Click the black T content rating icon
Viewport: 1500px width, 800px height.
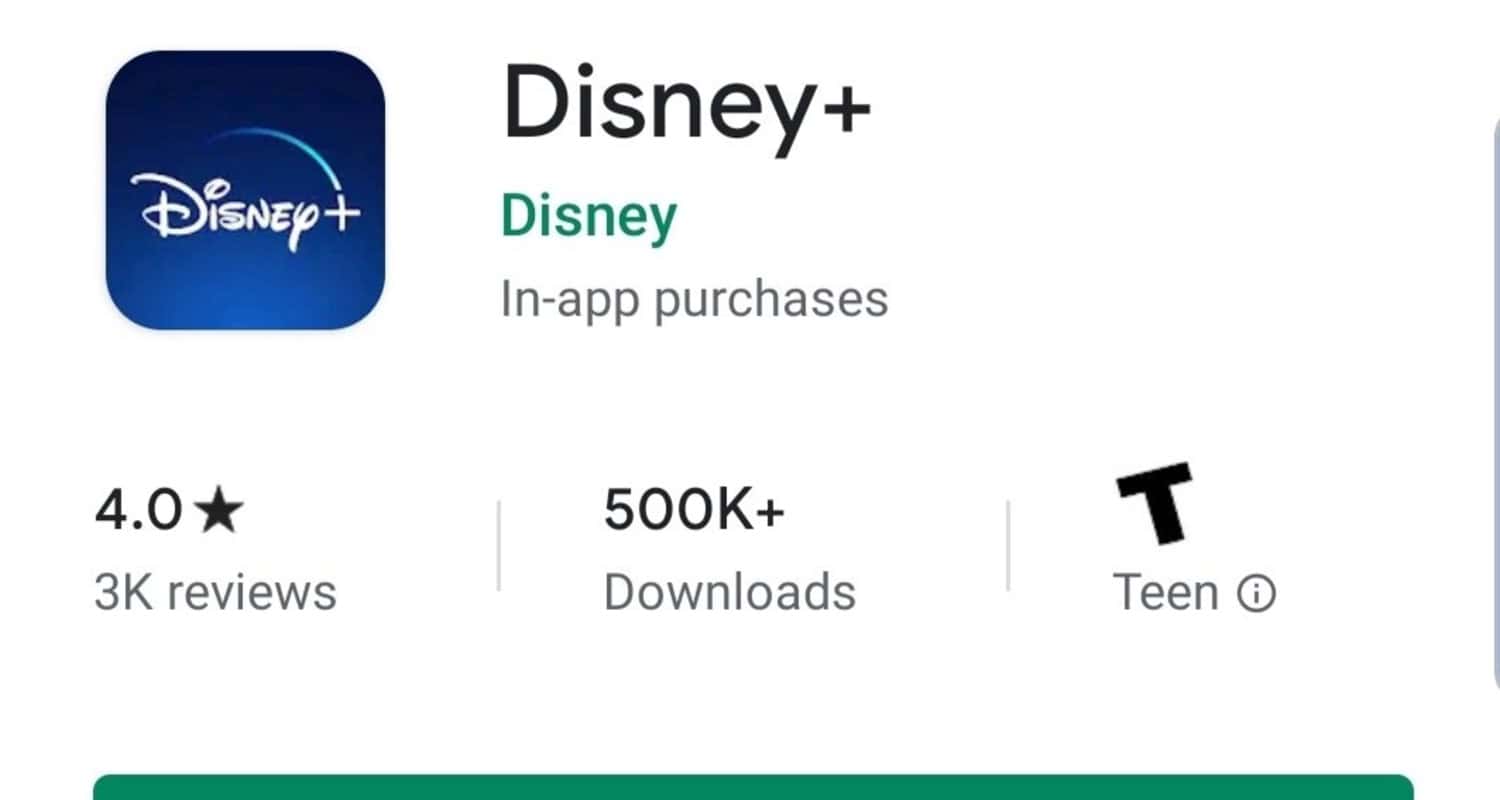1155,504
